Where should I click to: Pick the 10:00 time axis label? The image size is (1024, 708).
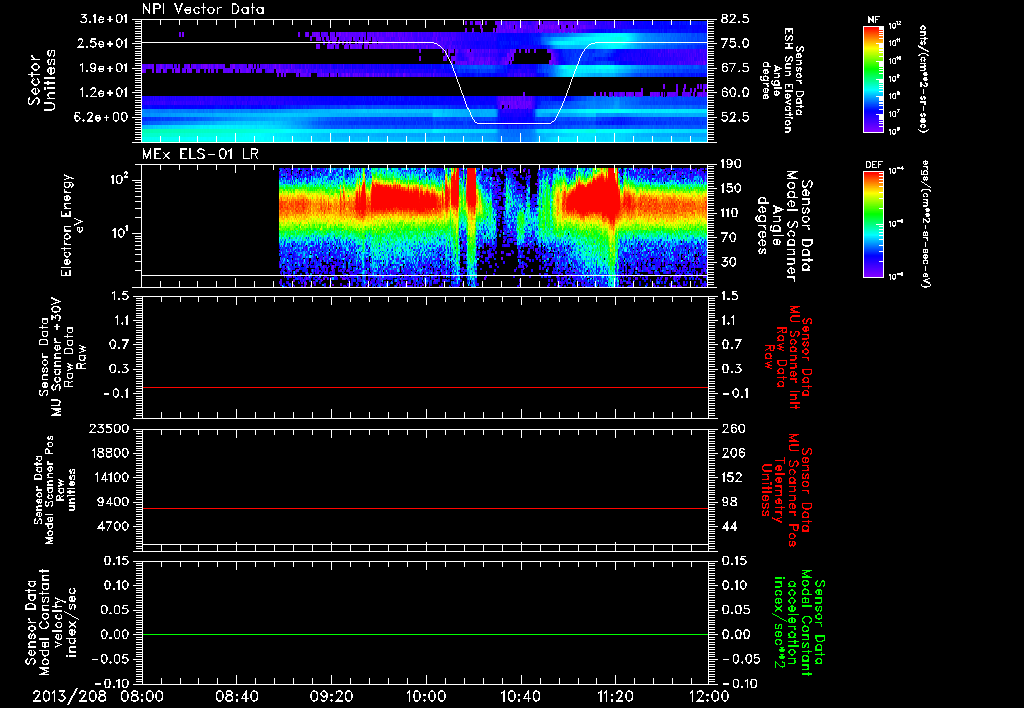point(425,695)
